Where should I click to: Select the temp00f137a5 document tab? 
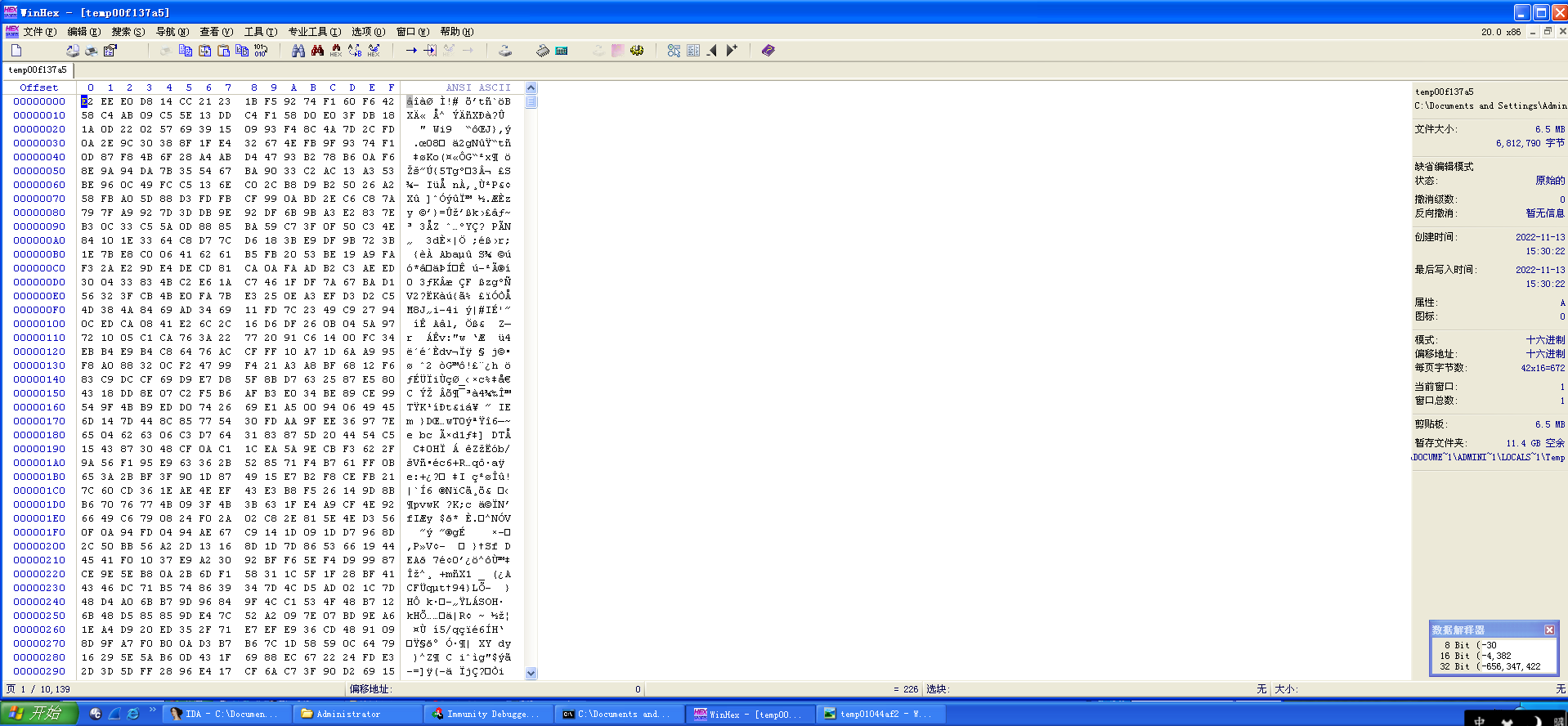click(x=38, y=70)
